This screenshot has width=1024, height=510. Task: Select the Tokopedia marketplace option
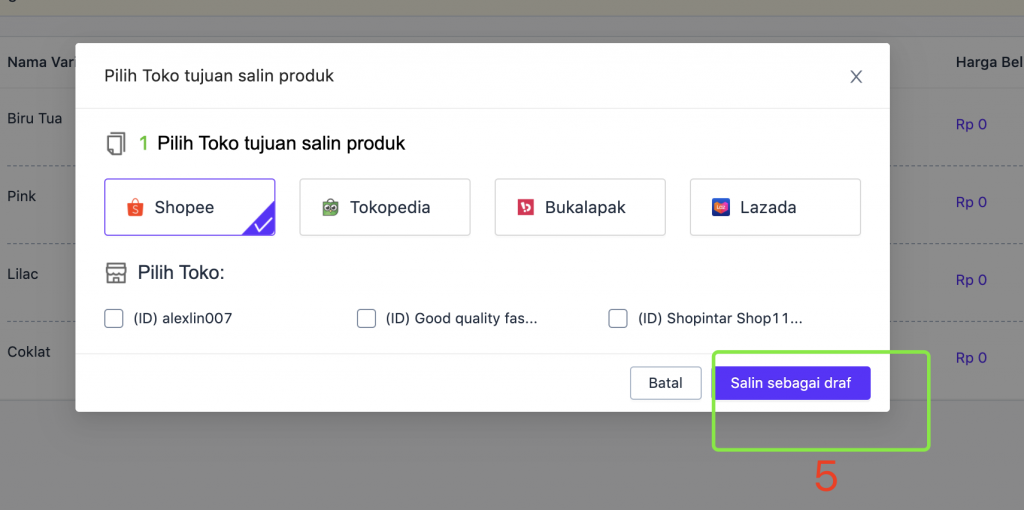[x=385, y=208]
